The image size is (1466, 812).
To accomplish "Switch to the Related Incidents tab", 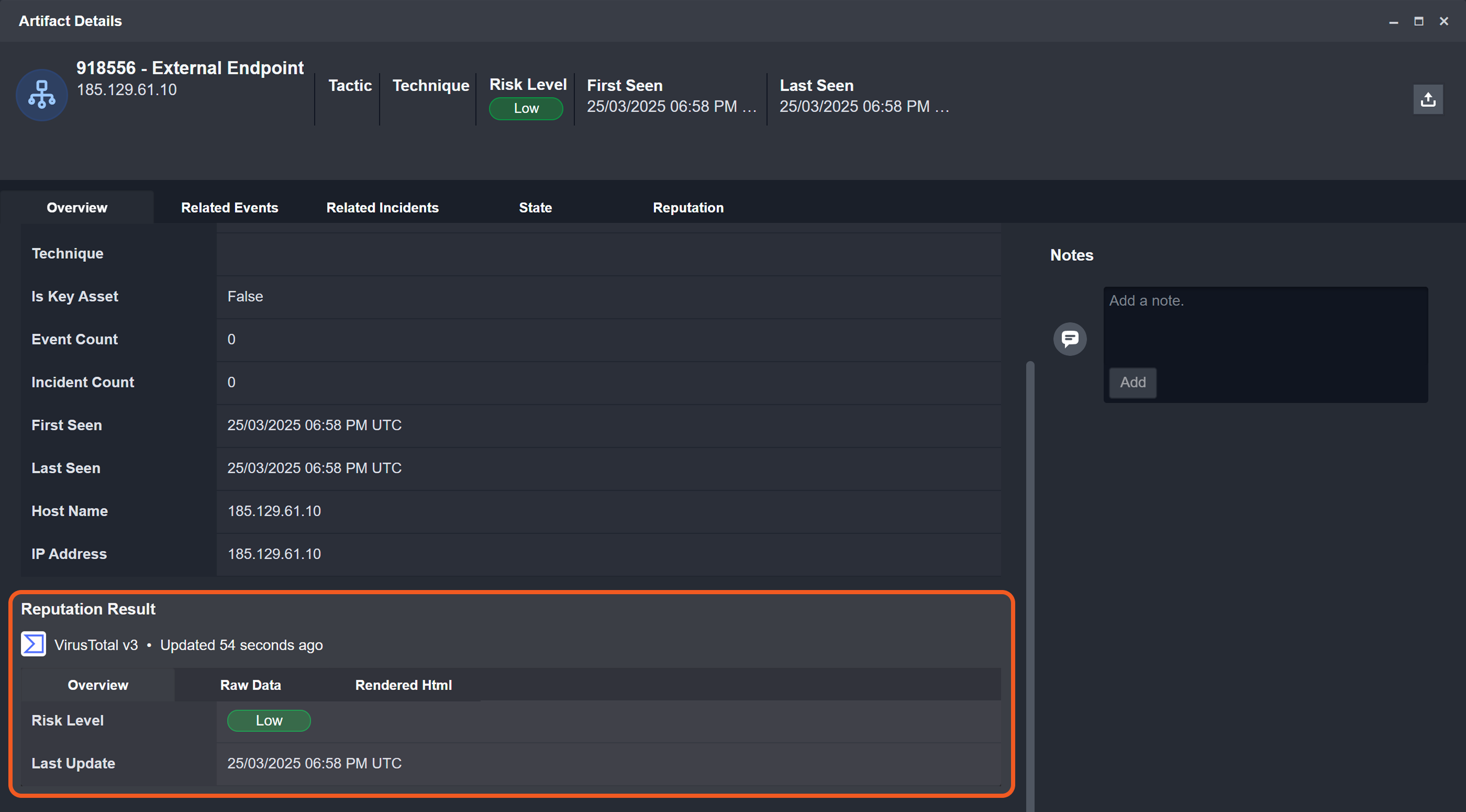I will coord(382,208).
